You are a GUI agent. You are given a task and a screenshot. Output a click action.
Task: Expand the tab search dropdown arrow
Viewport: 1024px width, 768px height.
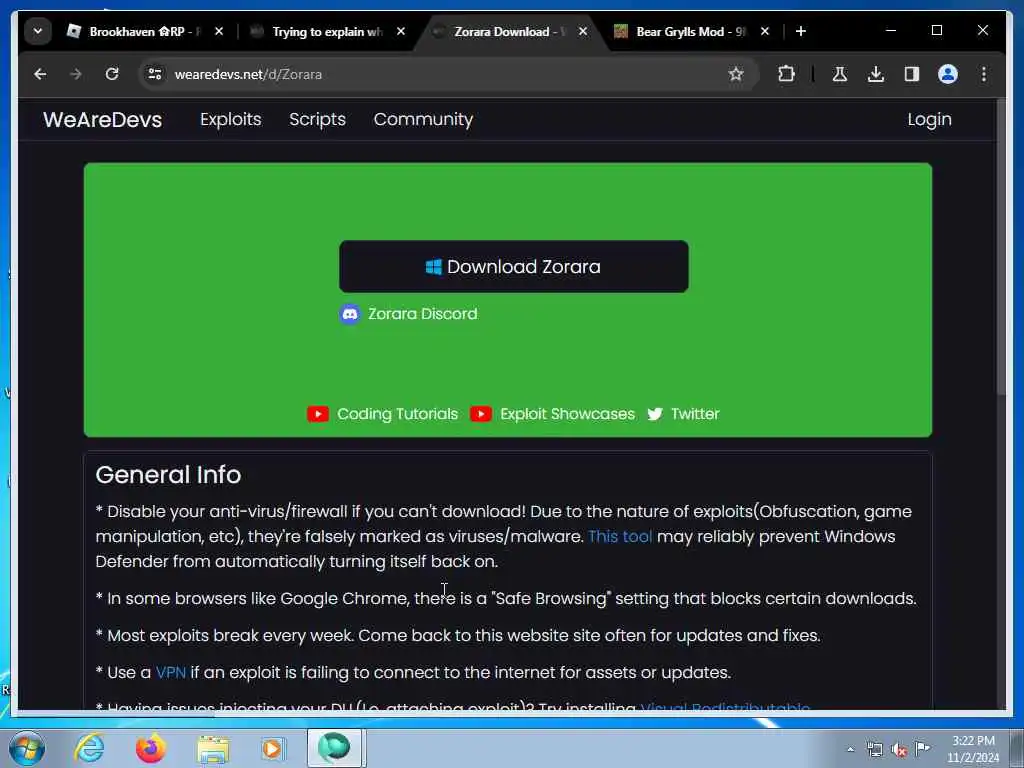pos(38,31)
